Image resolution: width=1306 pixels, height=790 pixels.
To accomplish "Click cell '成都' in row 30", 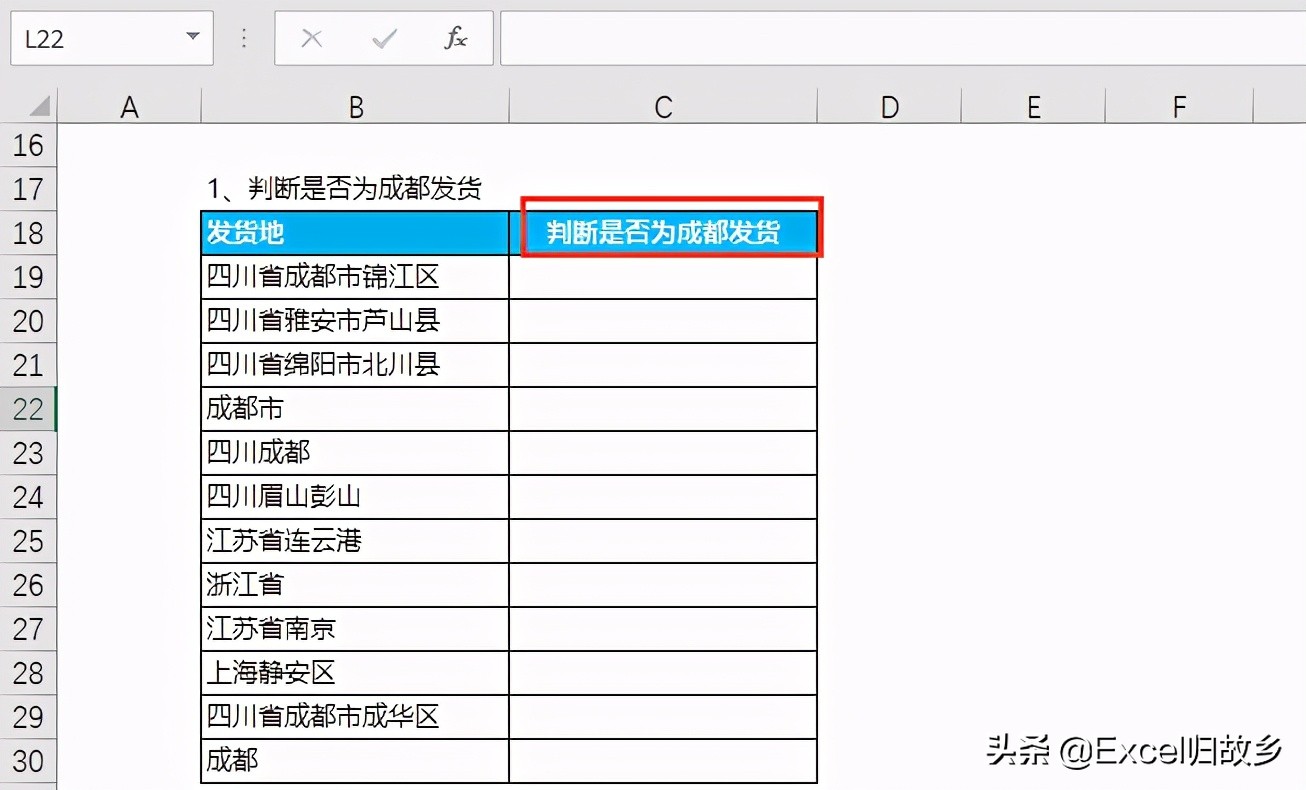I will tap(355, 761).
